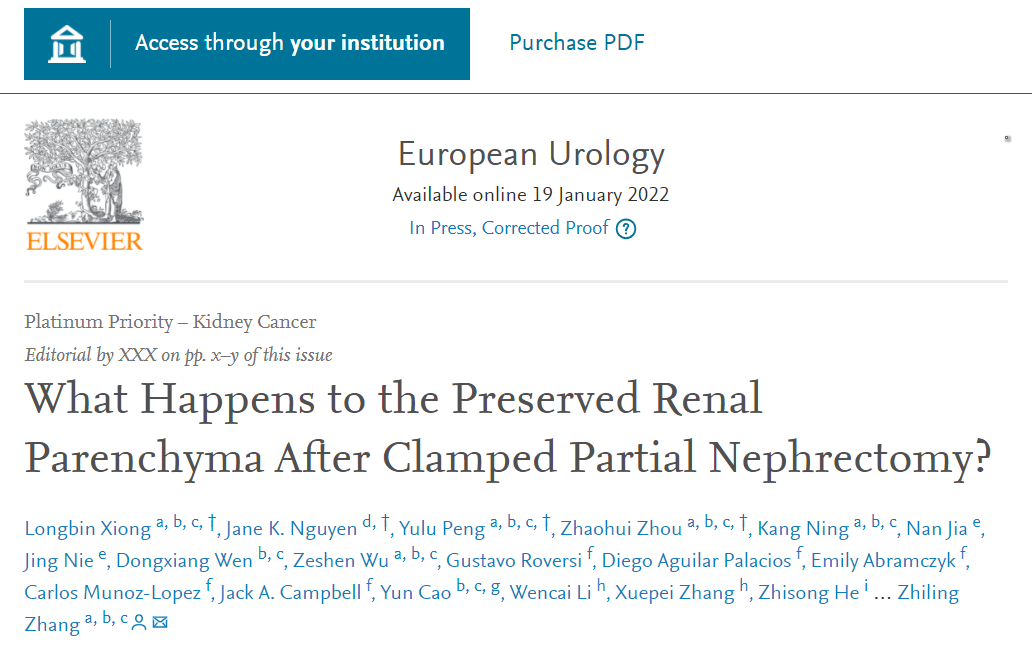1032x659 pixels.
Task: Open Zhiling Zhang's author profile person icon
Action: click(x=139, y=622)
